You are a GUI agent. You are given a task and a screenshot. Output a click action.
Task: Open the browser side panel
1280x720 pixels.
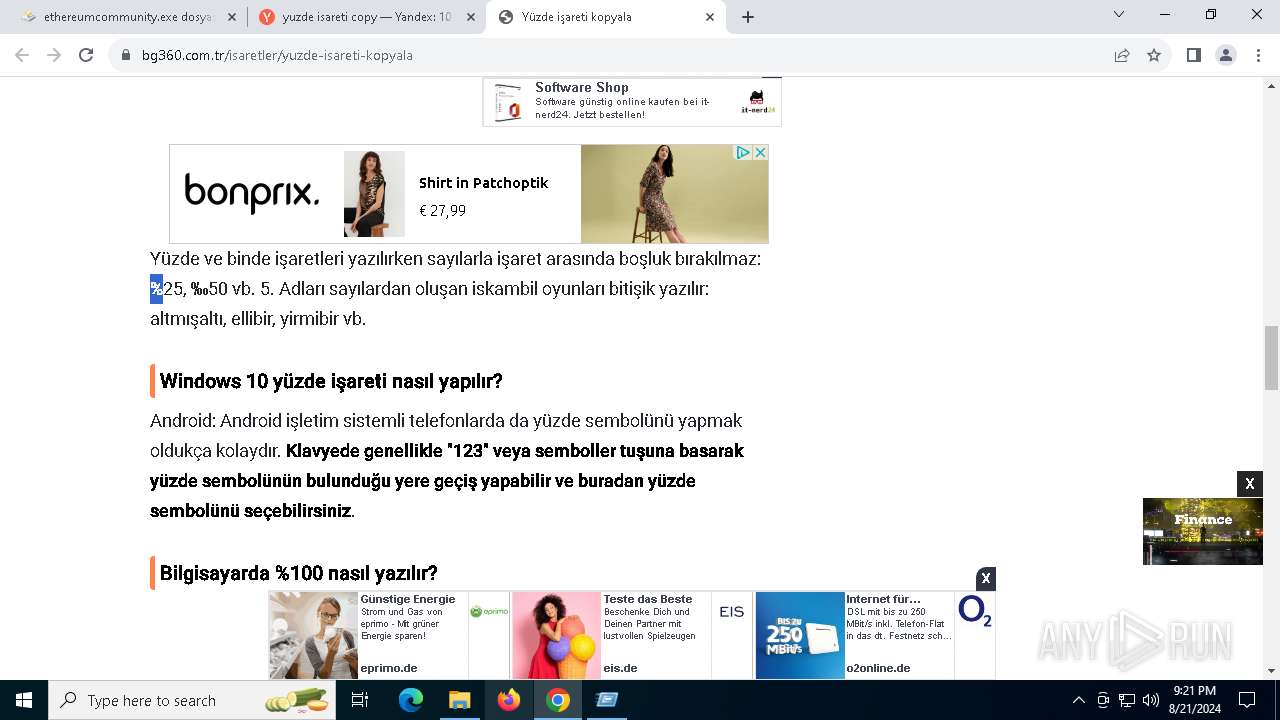1194,55
